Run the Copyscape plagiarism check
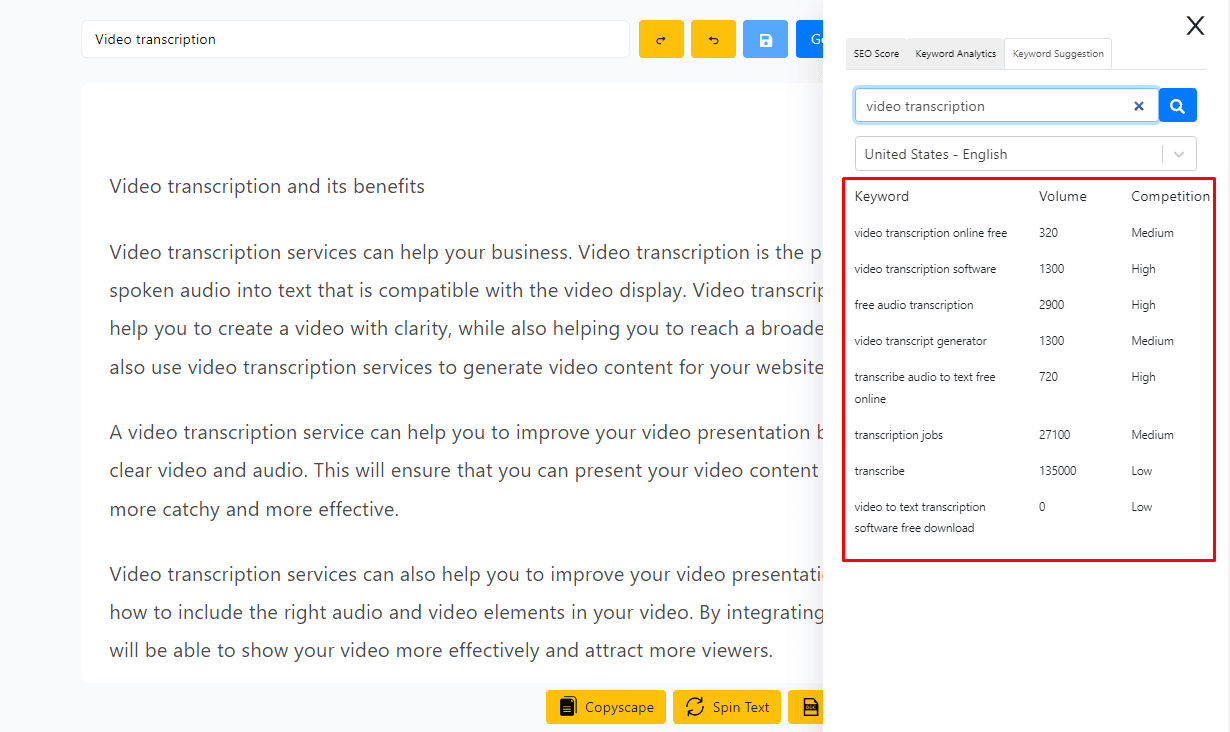This screenshot has height=732, width=1230. tap(606, 707)
